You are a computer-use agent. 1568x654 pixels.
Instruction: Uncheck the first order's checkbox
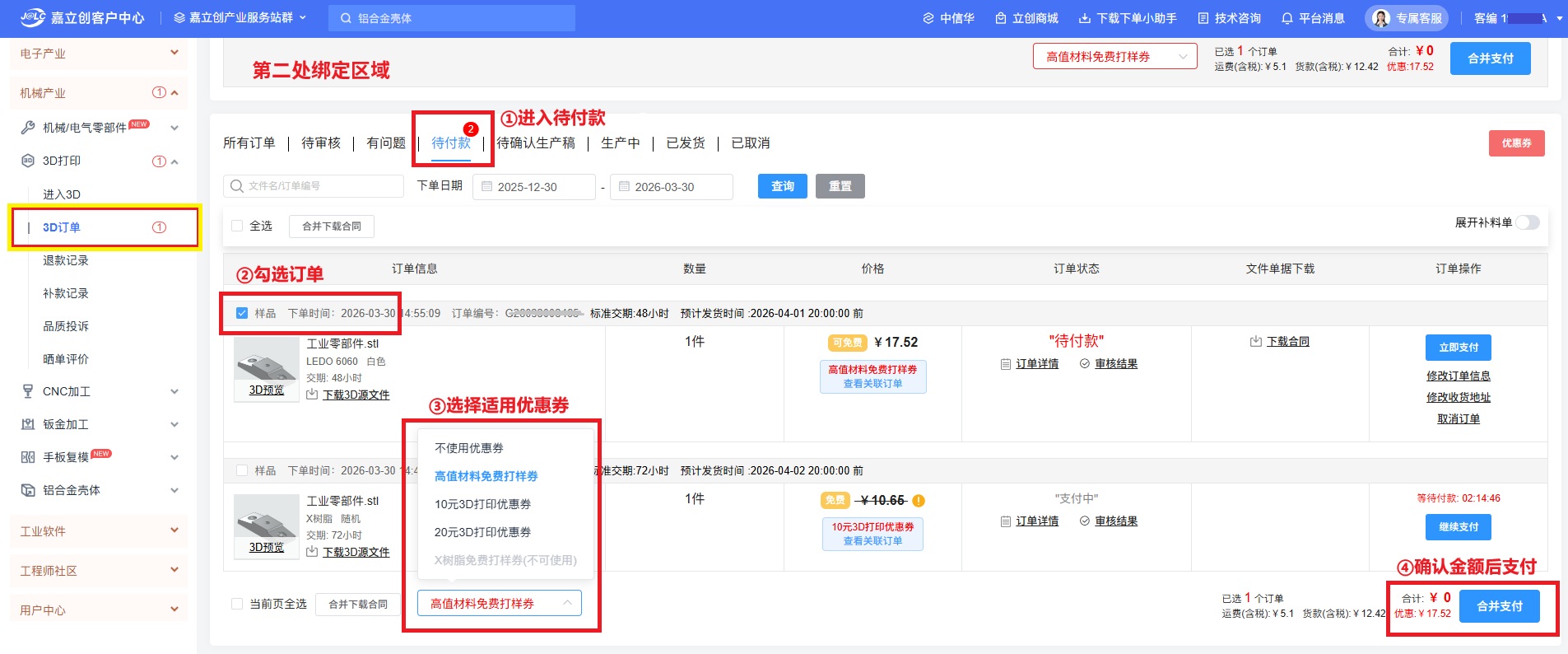click(242, 313)
